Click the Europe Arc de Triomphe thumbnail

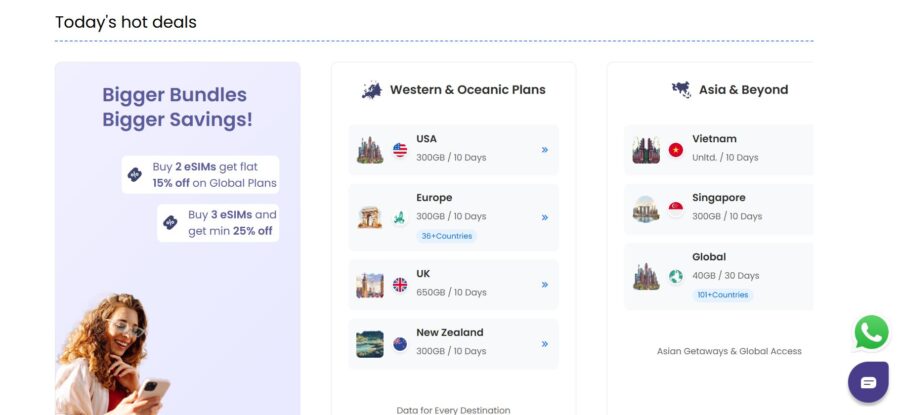click(x=370, y=218)
